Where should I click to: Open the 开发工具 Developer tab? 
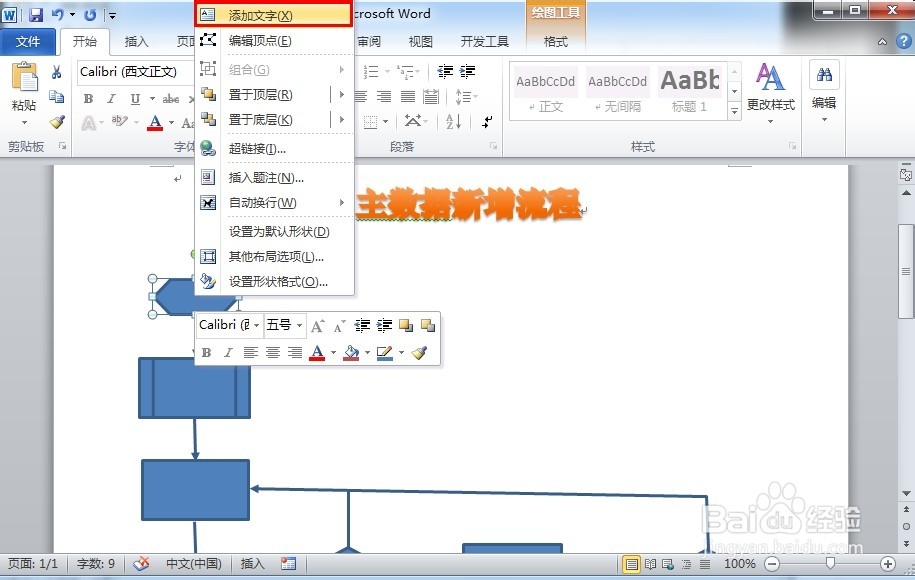[x=487, y=42]
